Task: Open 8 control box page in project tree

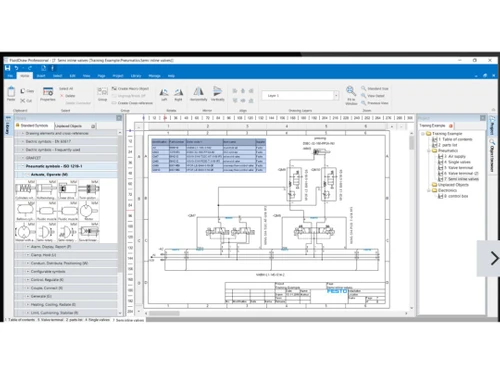Action: (453, 196)
